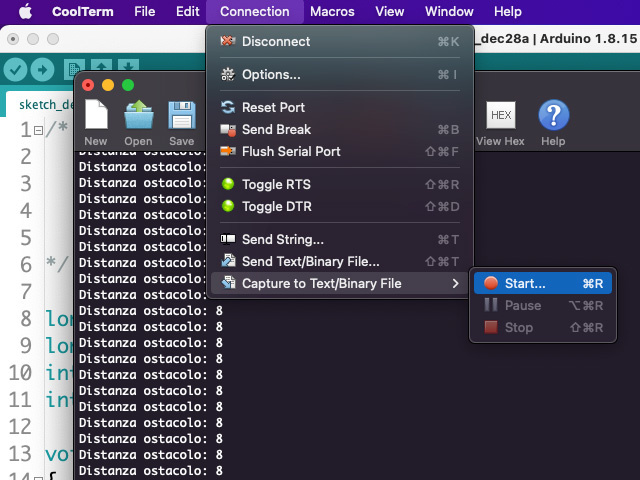Click Reset Port menu item
The height and width of the screenshot is (480, 640).
tap(273, 107)
